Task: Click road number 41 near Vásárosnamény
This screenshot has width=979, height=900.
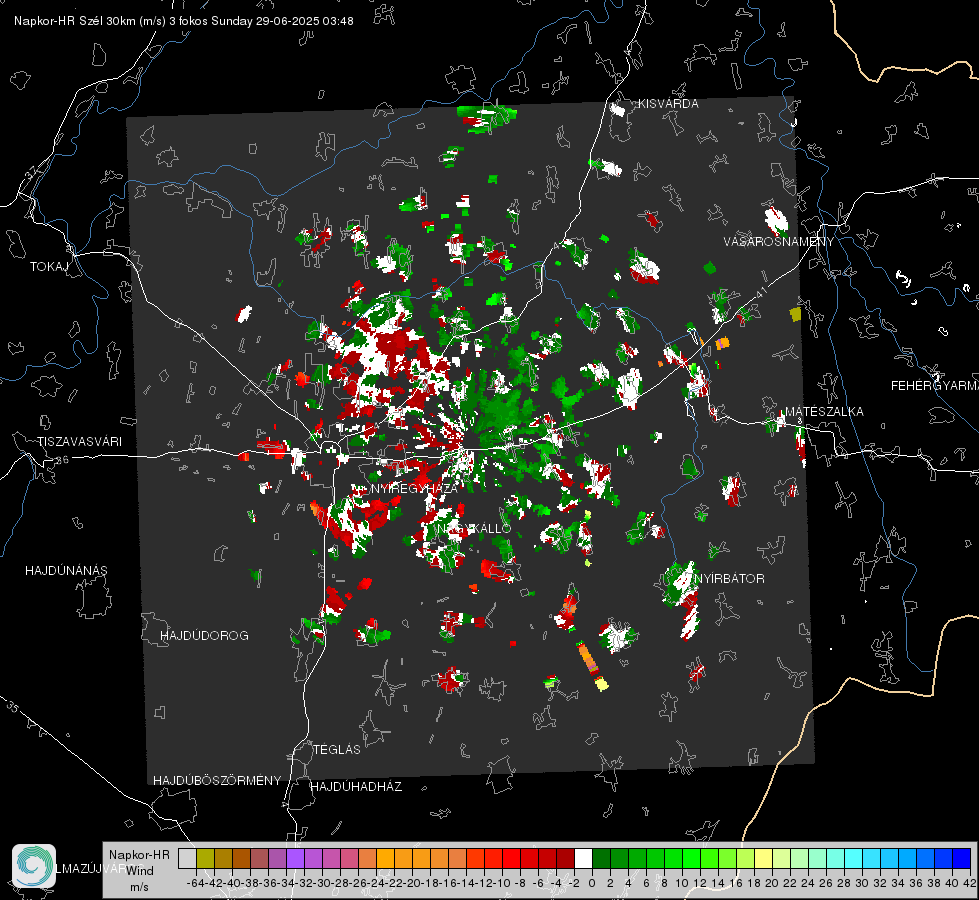Action: pyautogui.click(x=761, y=292)
